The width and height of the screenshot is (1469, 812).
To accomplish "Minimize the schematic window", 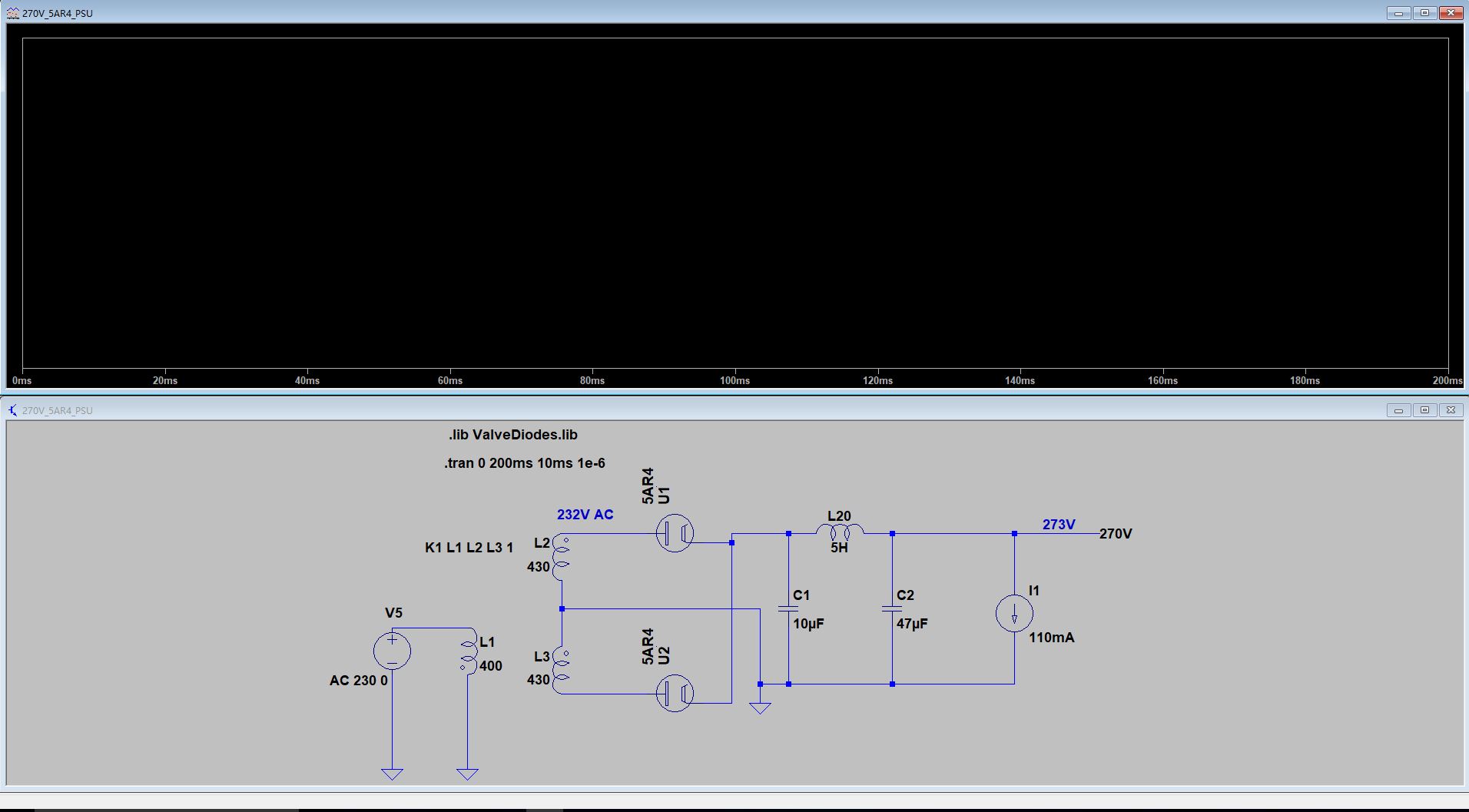I will (x=1398, y=410).
